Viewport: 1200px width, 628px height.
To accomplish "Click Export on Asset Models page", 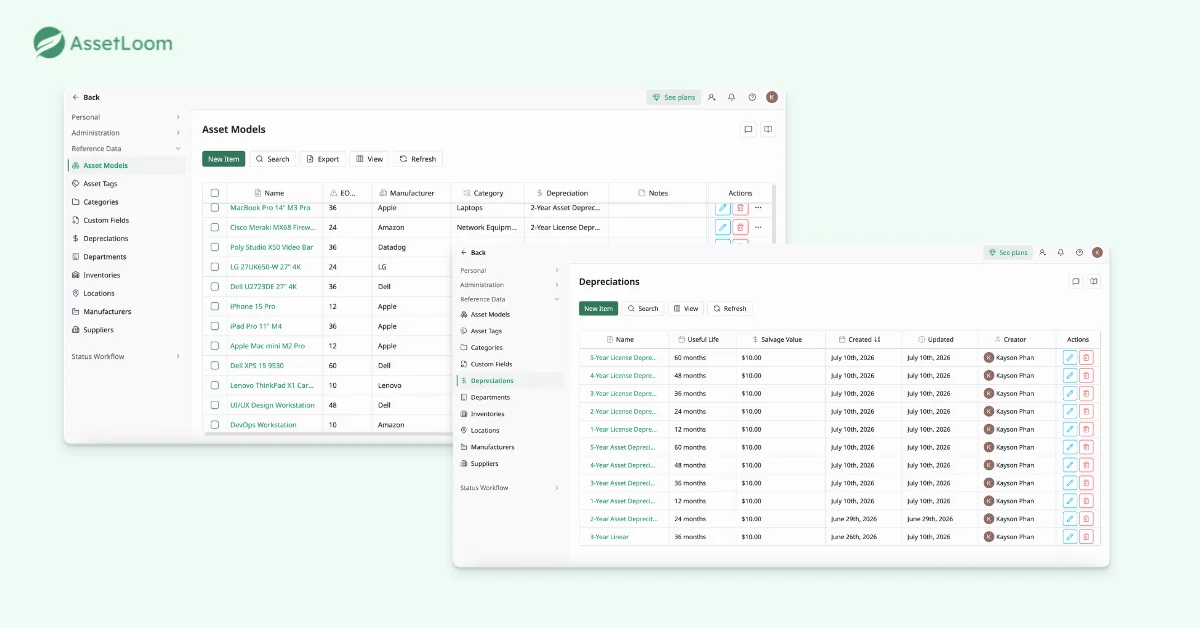I will coord(323,159).
